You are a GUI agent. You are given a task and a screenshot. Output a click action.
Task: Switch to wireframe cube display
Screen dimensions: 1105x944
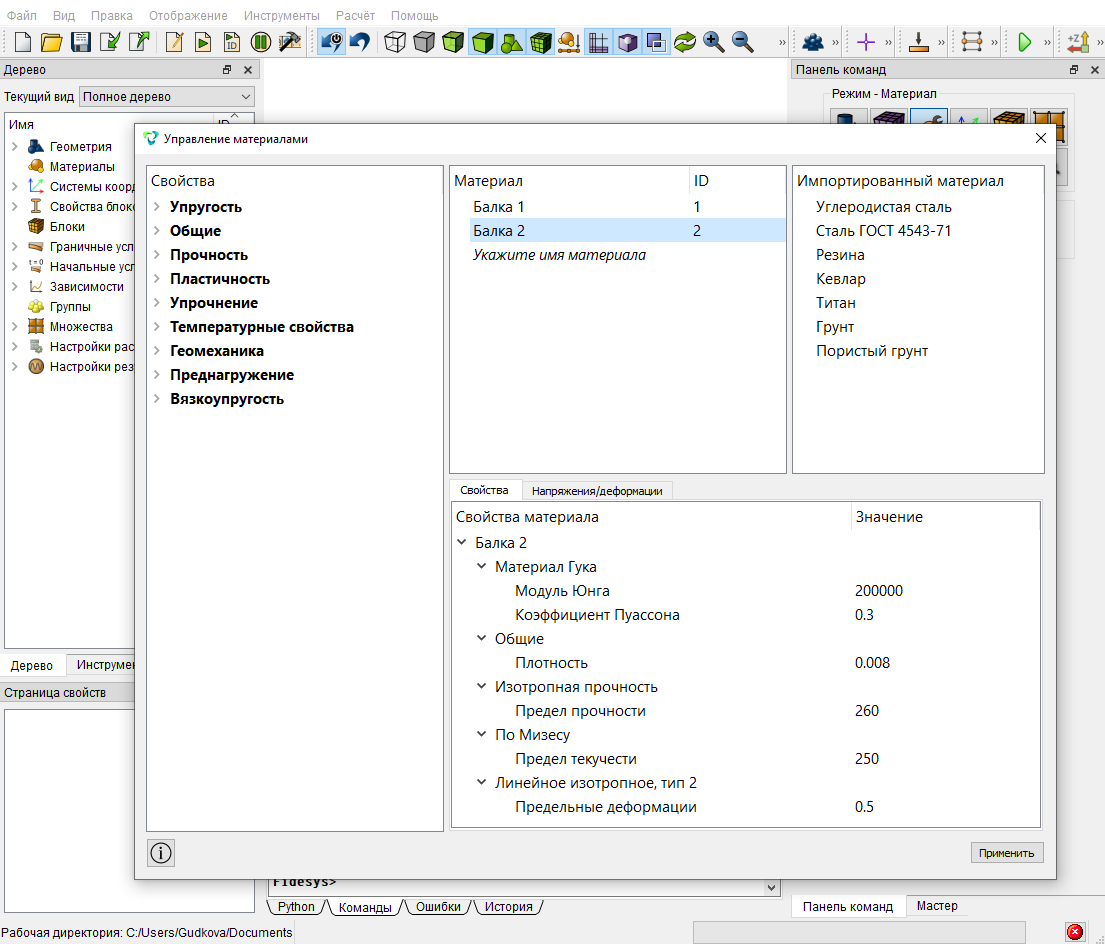point(395,42)
